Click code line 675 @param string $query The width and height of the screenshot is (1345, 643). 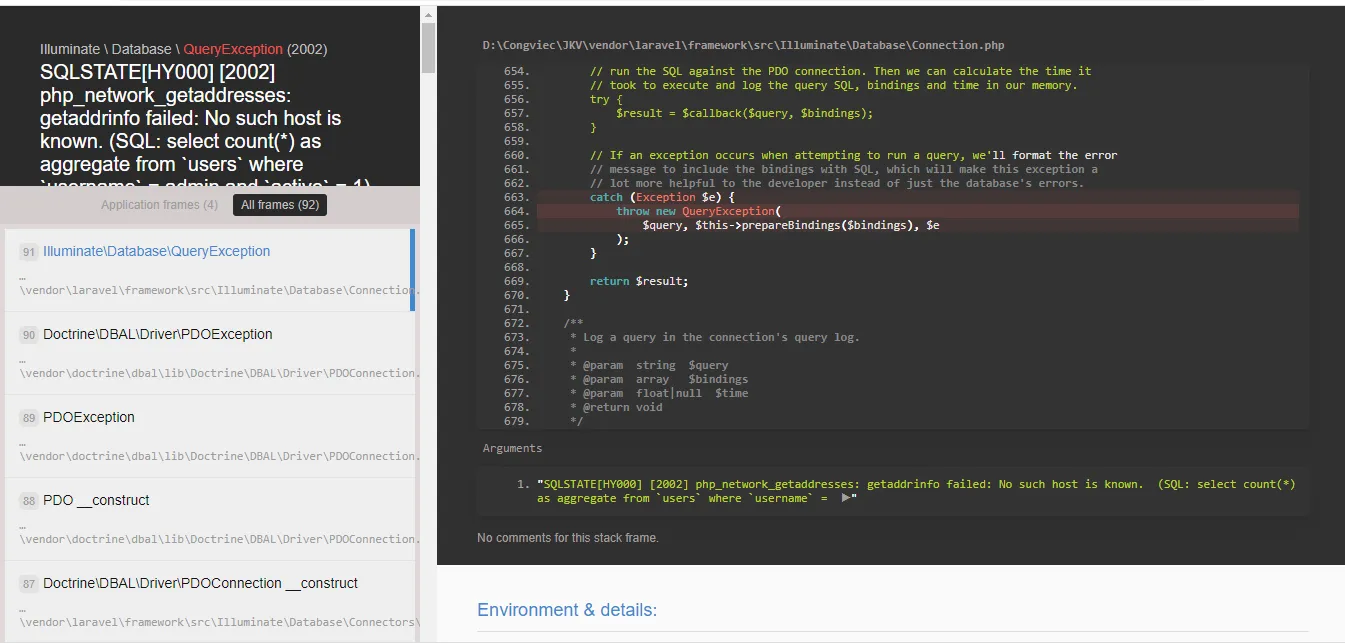[649, 365]
